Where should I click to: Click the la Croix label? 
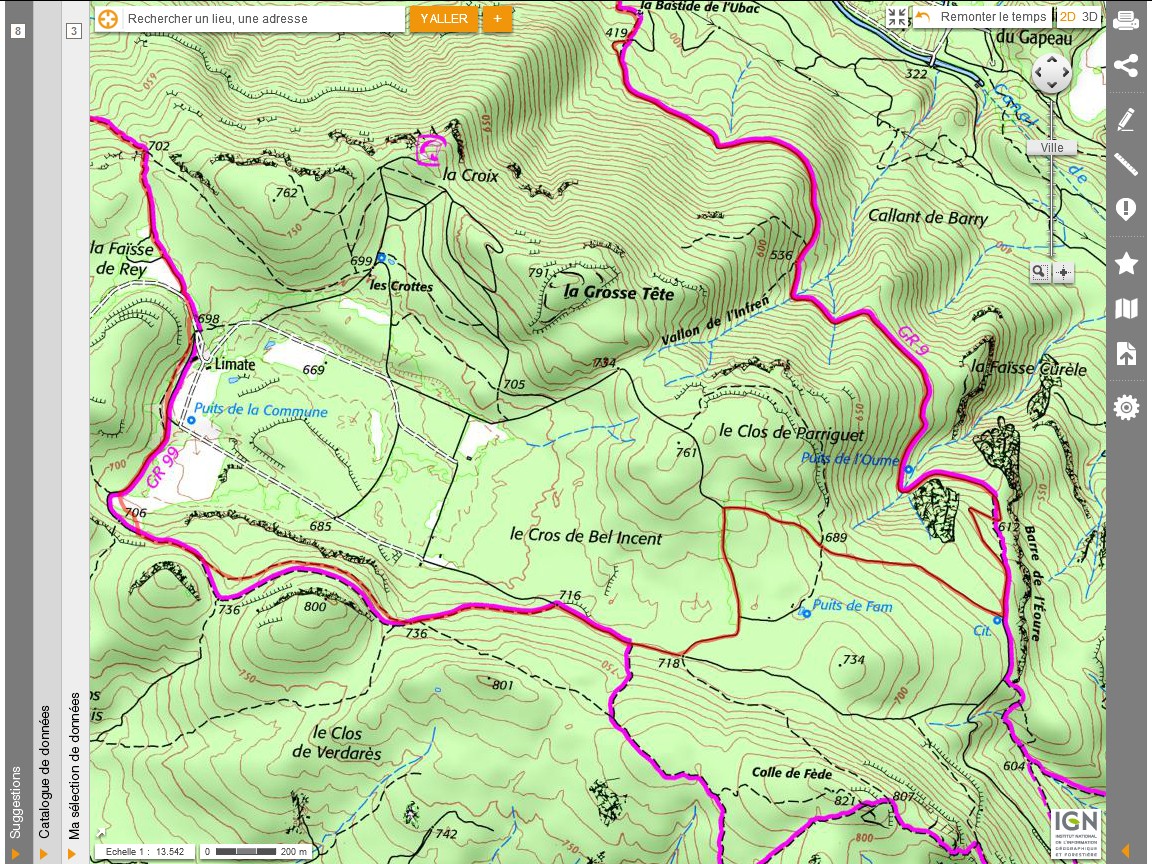pos(471,176)
